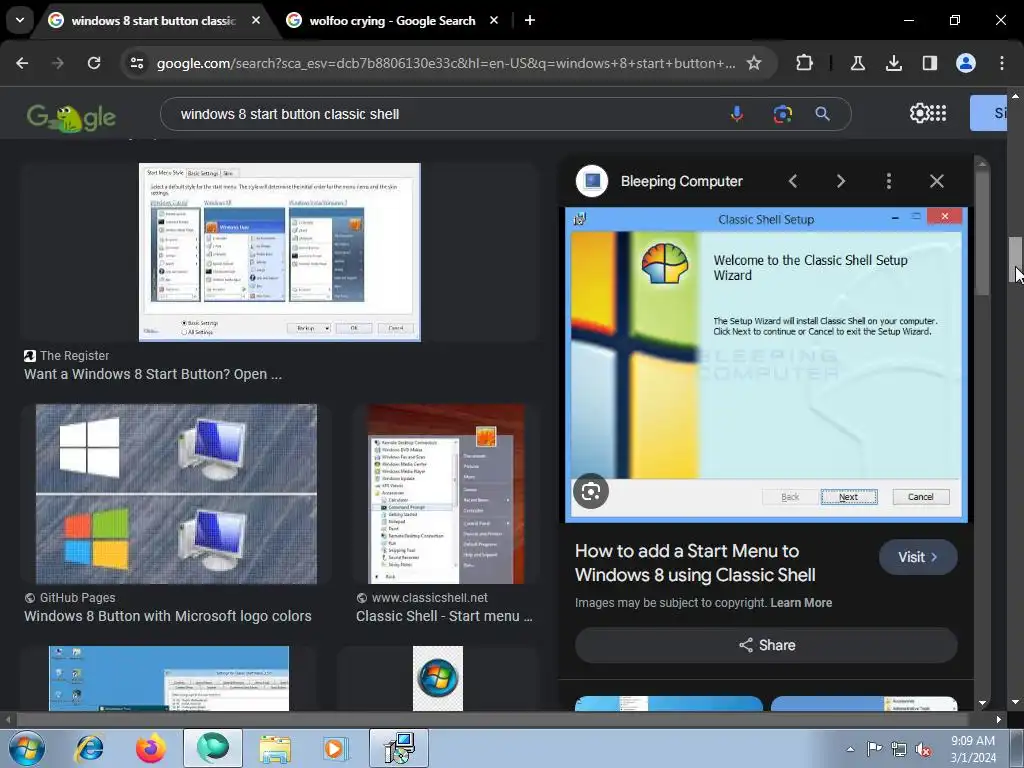1024x768 pixels.
Task: Open the Google apps grid
Action: click(938, 114)
